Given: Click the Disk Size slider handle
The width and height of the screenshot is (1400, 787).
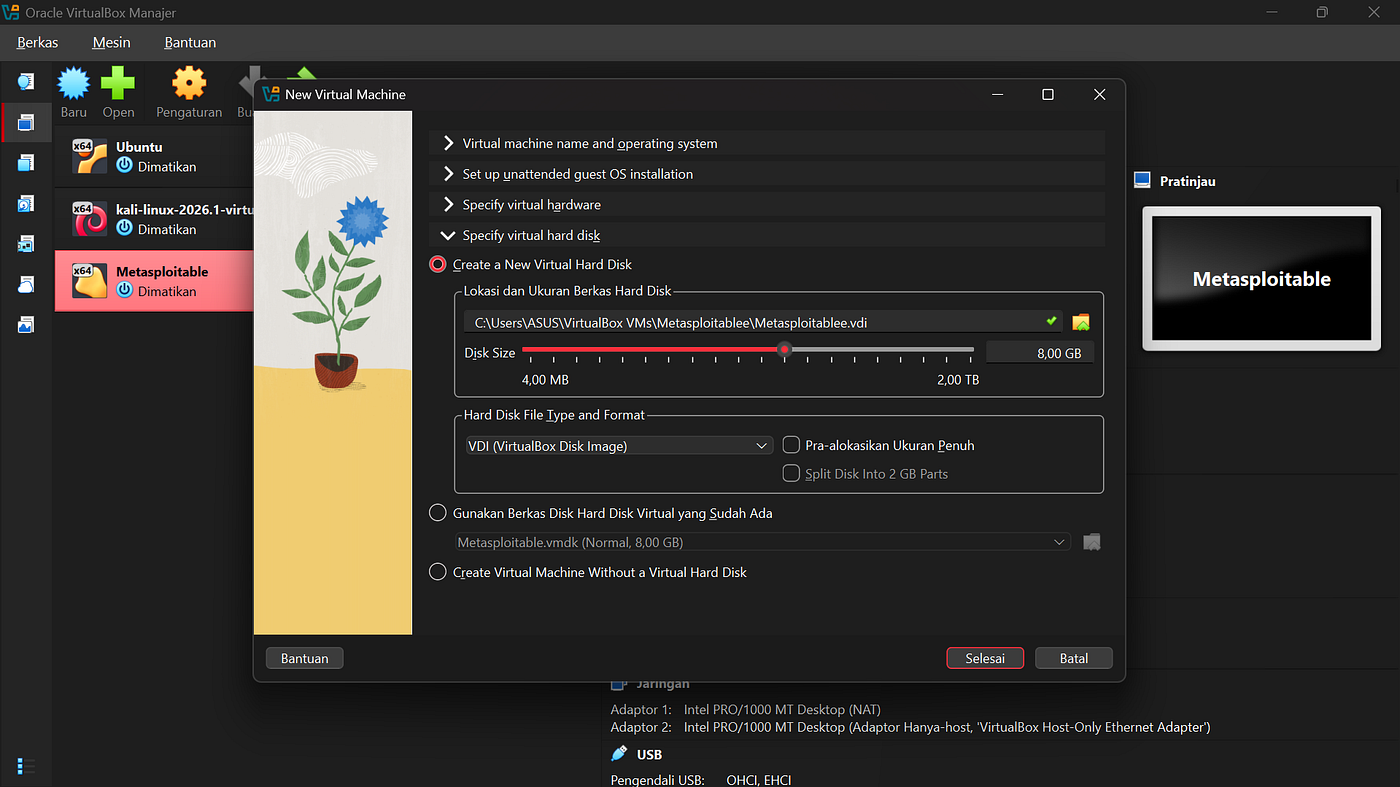Looking at the screenshot, I should (x=785, y=349).
